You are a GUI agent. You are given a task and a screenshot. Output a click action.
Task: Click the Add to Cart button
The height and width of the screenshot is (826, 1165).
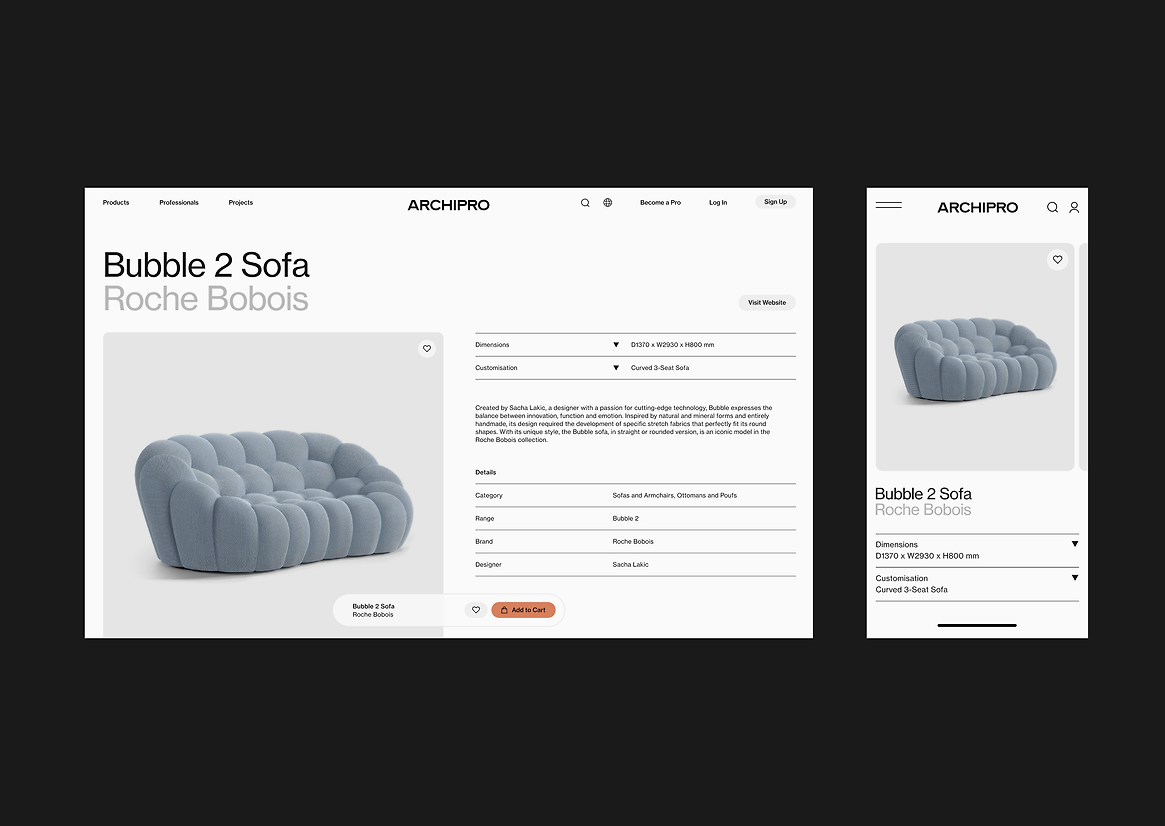(523, 610)
